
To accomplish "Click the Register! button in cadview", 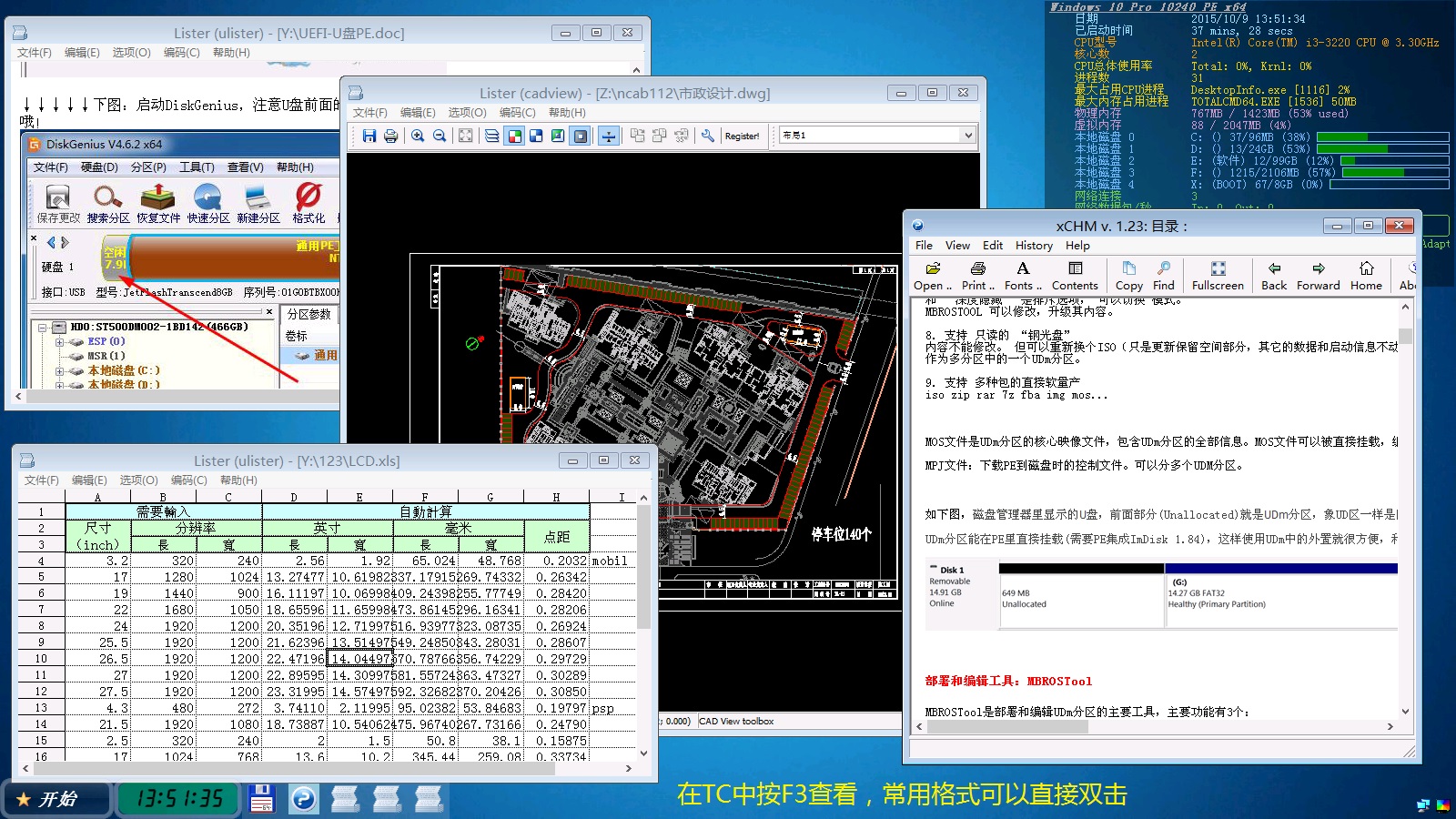I will [742, 136].
